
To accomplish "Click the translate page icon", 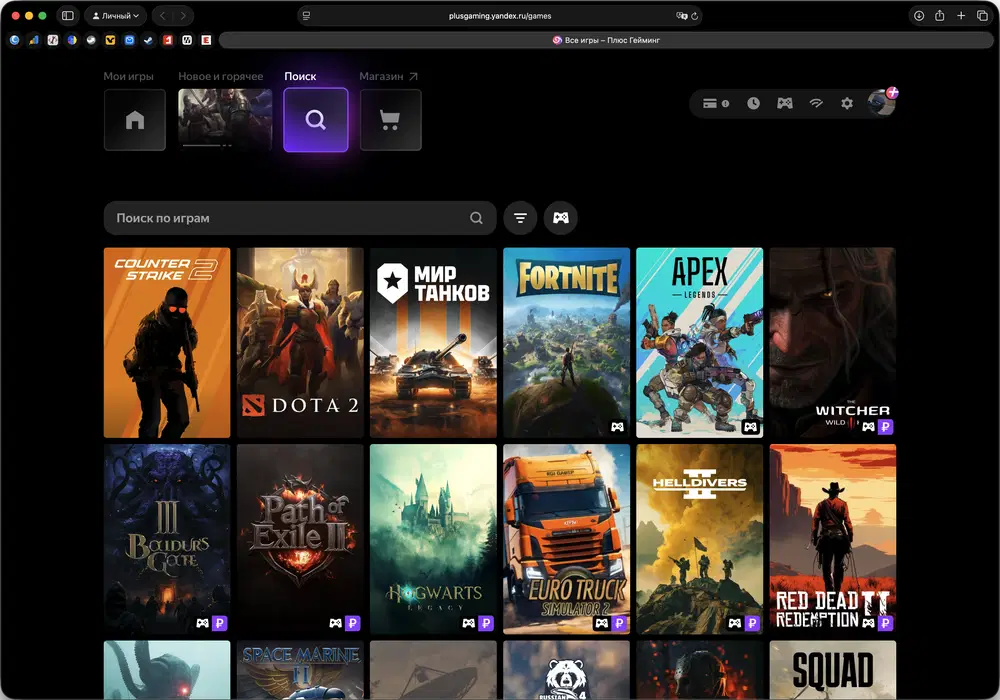I will coord(681,16).
